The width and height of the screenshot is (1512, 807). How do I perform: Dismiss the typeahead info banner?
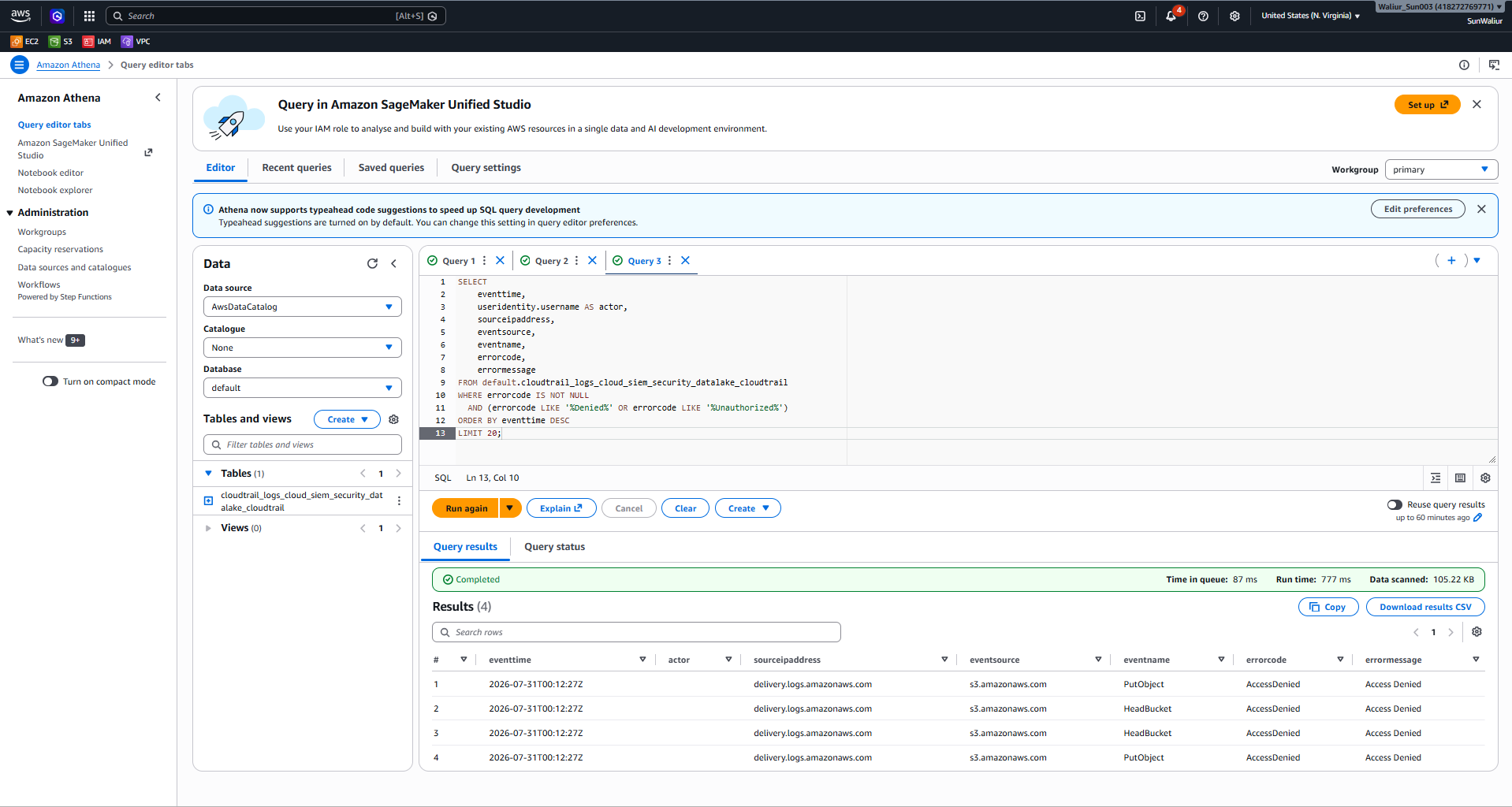point(1481,209)
